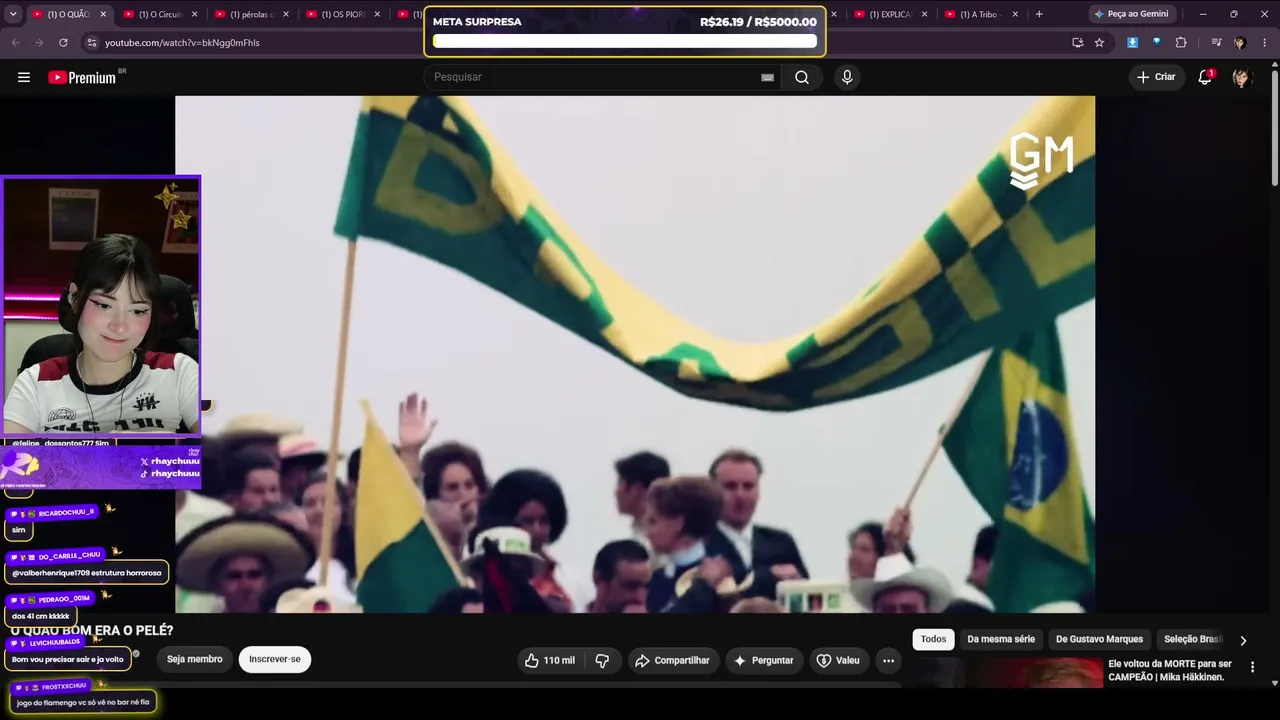Select the Todos filter chip

(x=933, y=639)
